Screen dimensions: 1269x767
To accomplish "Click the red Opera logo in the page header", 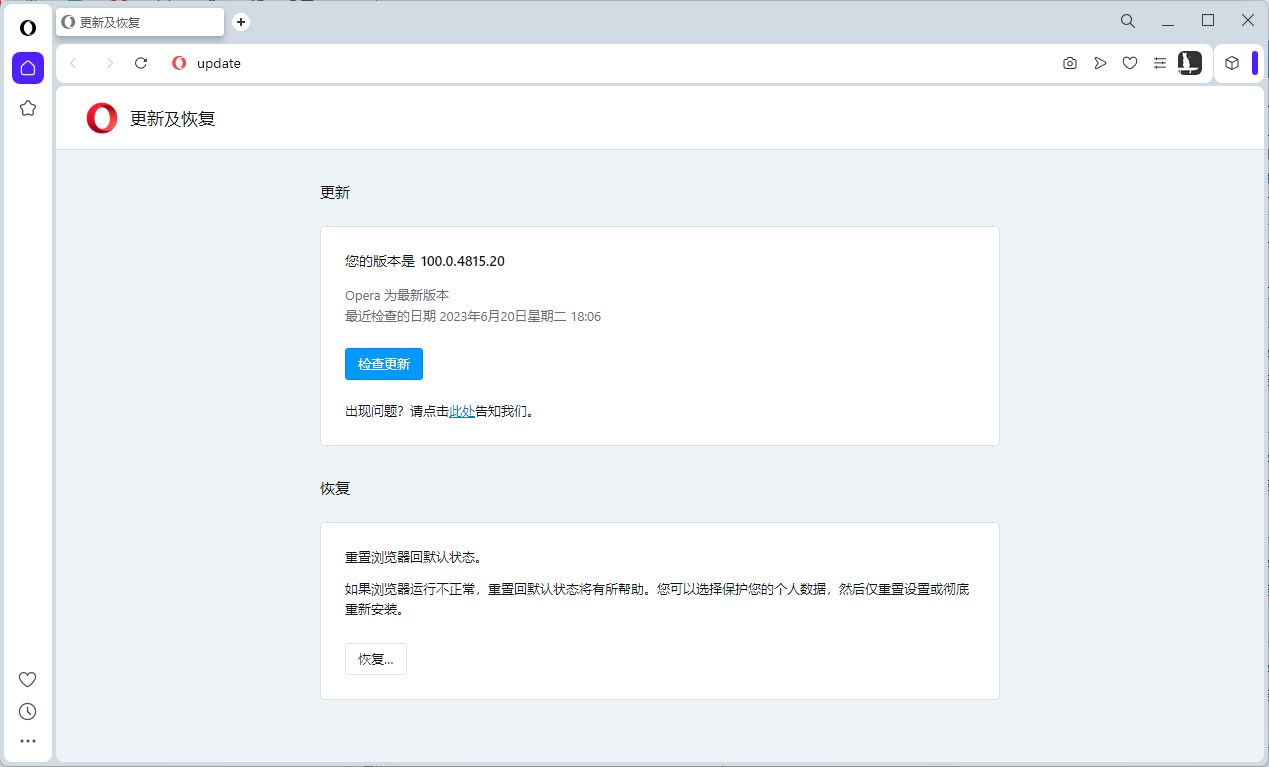I will (102, 118).
